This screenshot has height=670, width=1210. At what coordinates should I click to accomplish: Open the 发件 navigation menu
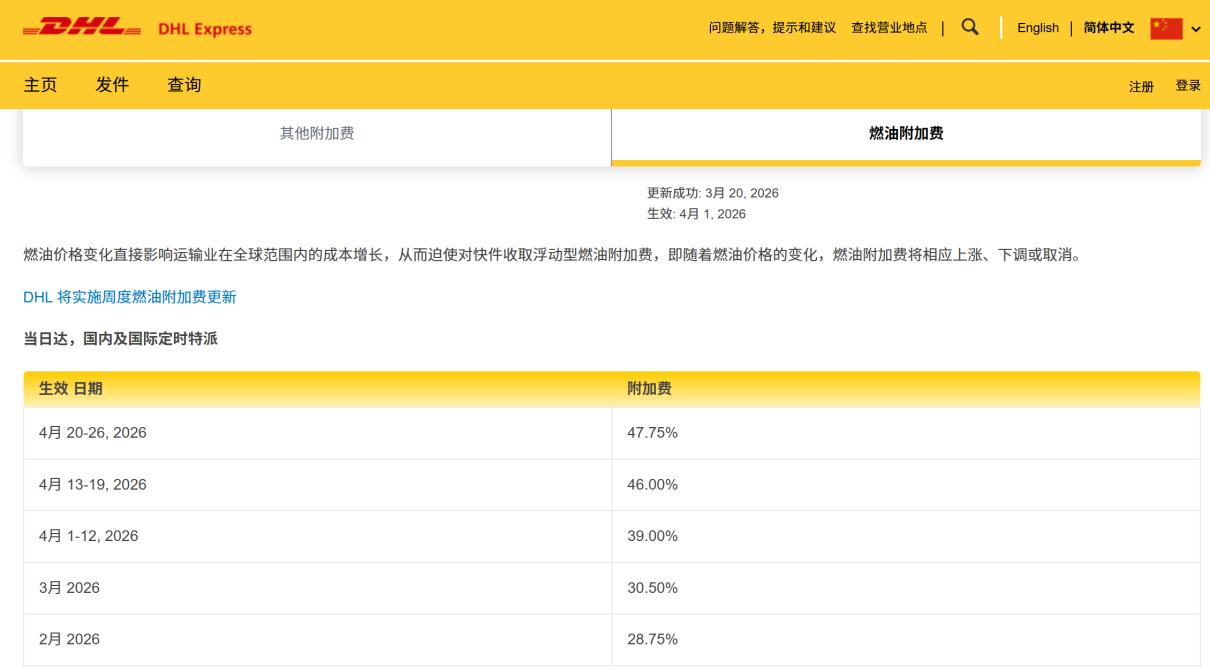pos(111,85)
